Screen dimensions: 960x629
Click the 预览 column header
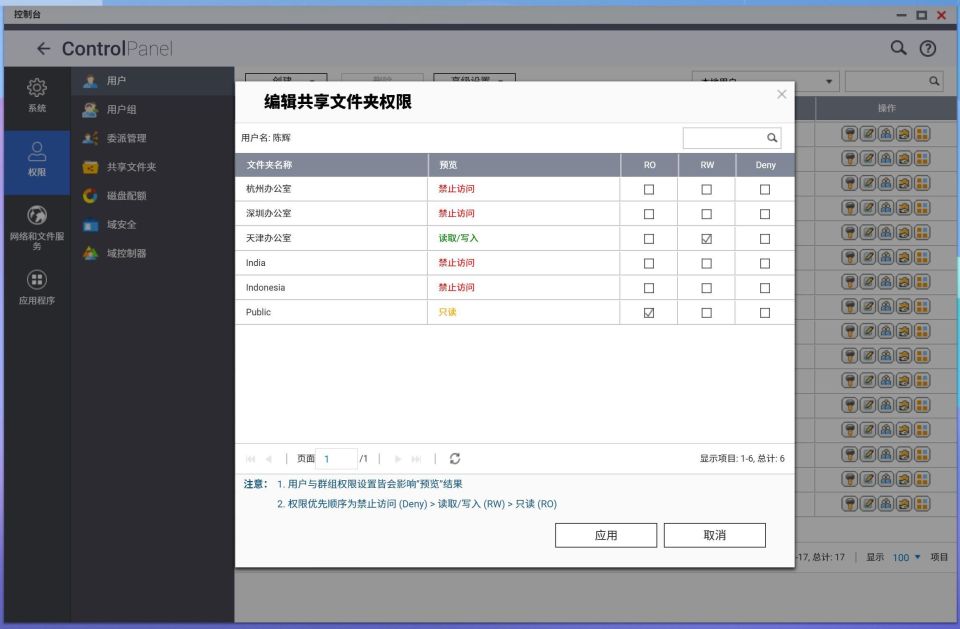pyautogui.click(x=524, y=165)
